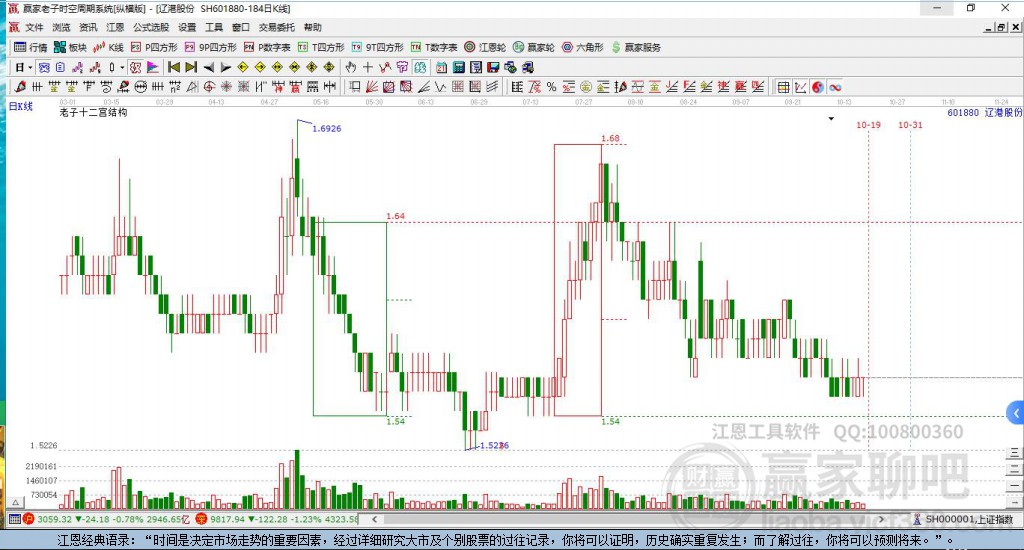Click the percent sign tool icon
Screen dimensions: 1024x550
[551, 87]
